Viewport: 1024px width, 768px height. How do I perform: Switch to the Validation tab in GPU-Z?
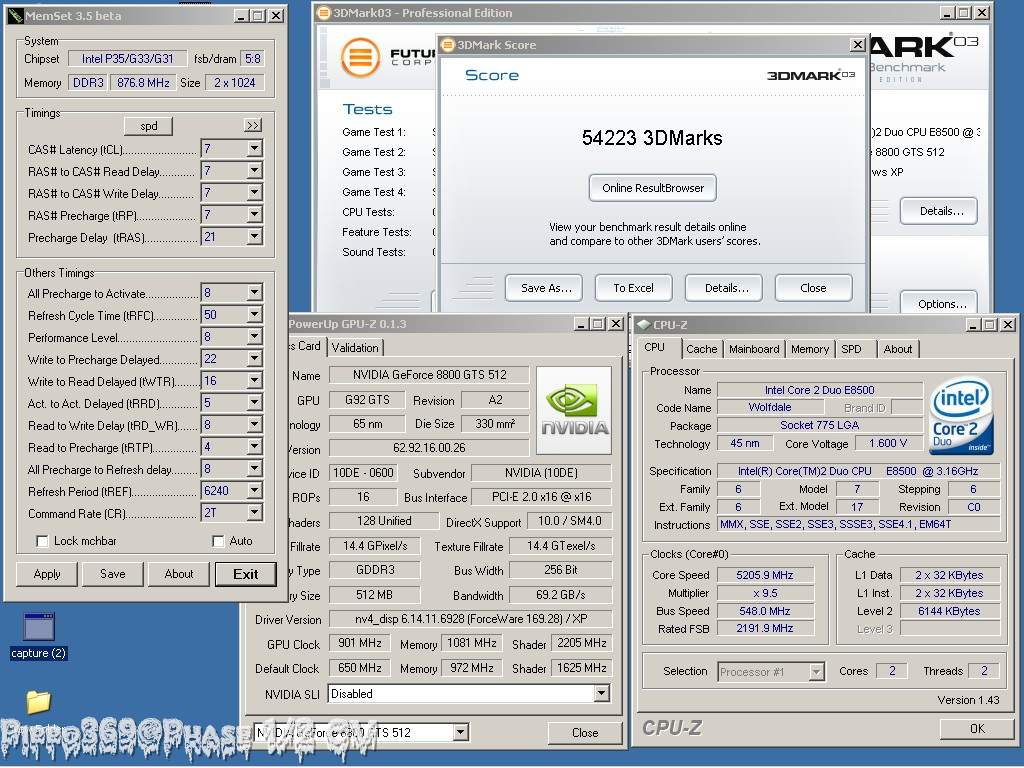coord(355,348)
